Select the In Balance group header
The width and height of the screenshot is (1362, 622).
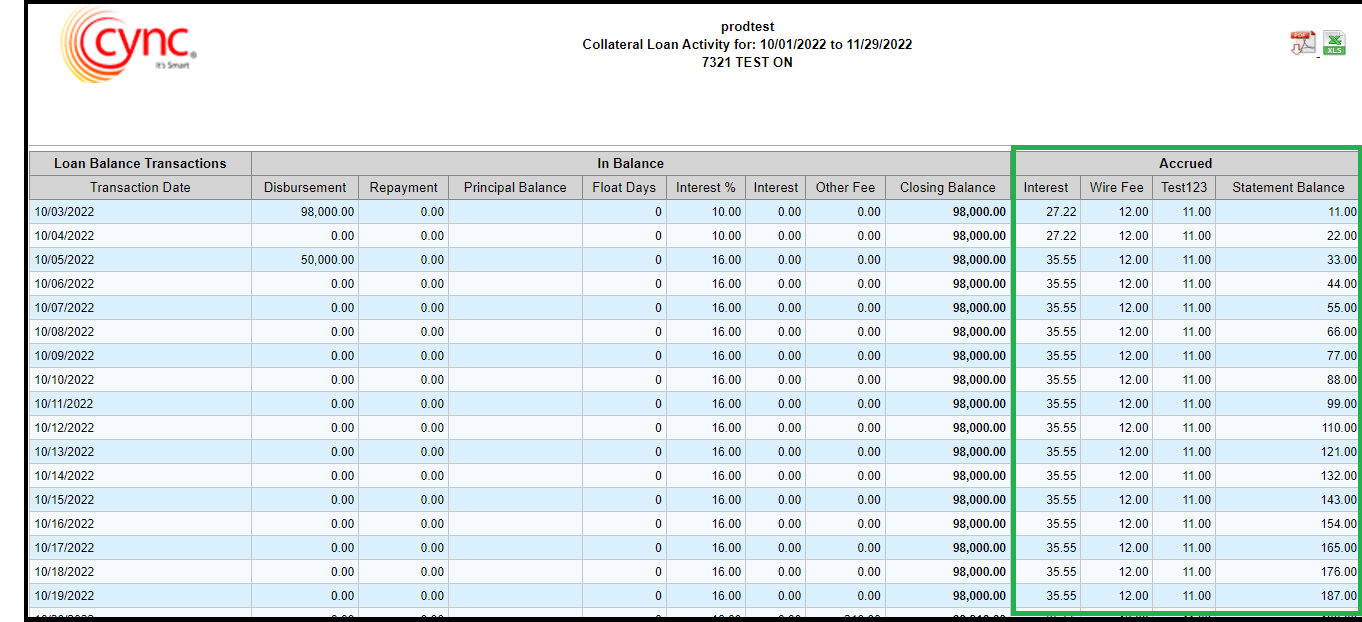630,163
